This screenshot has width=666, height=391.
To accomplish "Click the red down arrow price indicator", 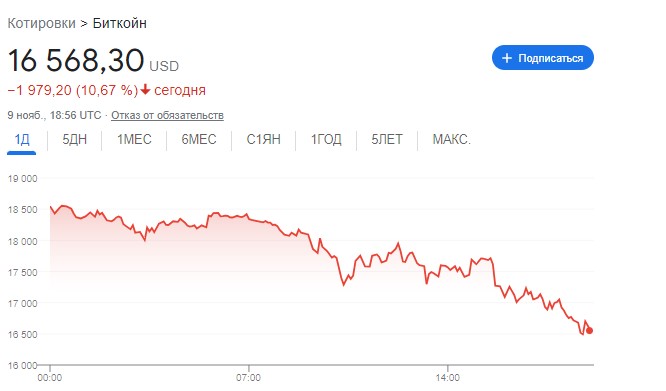I will pyautogui.click(x=145, y=90).
